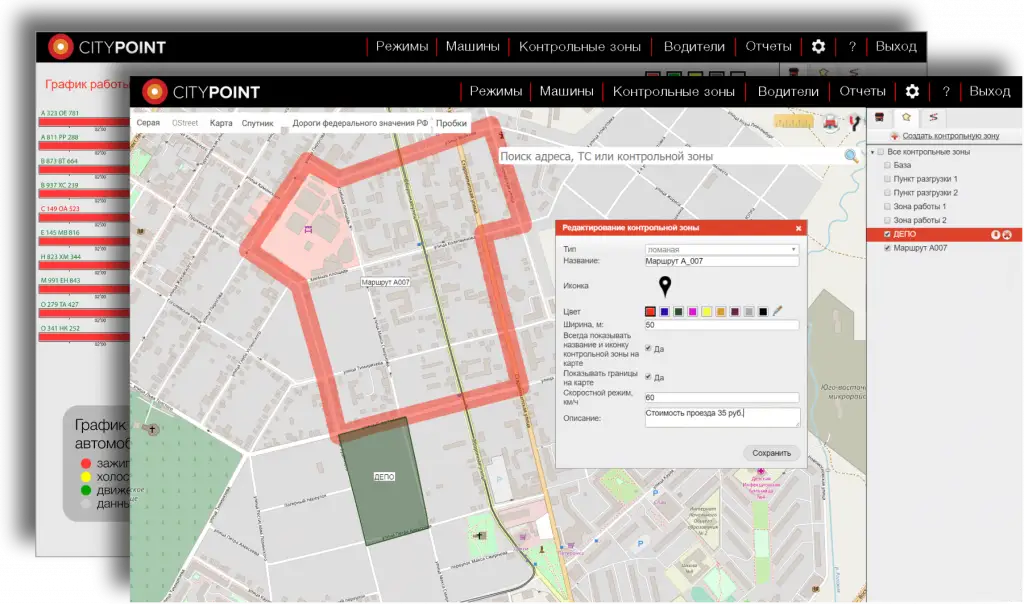Open the Тип dropdown in edit dialog
The width and height of the screenshot is (1024, 604).
pos(722,248)
